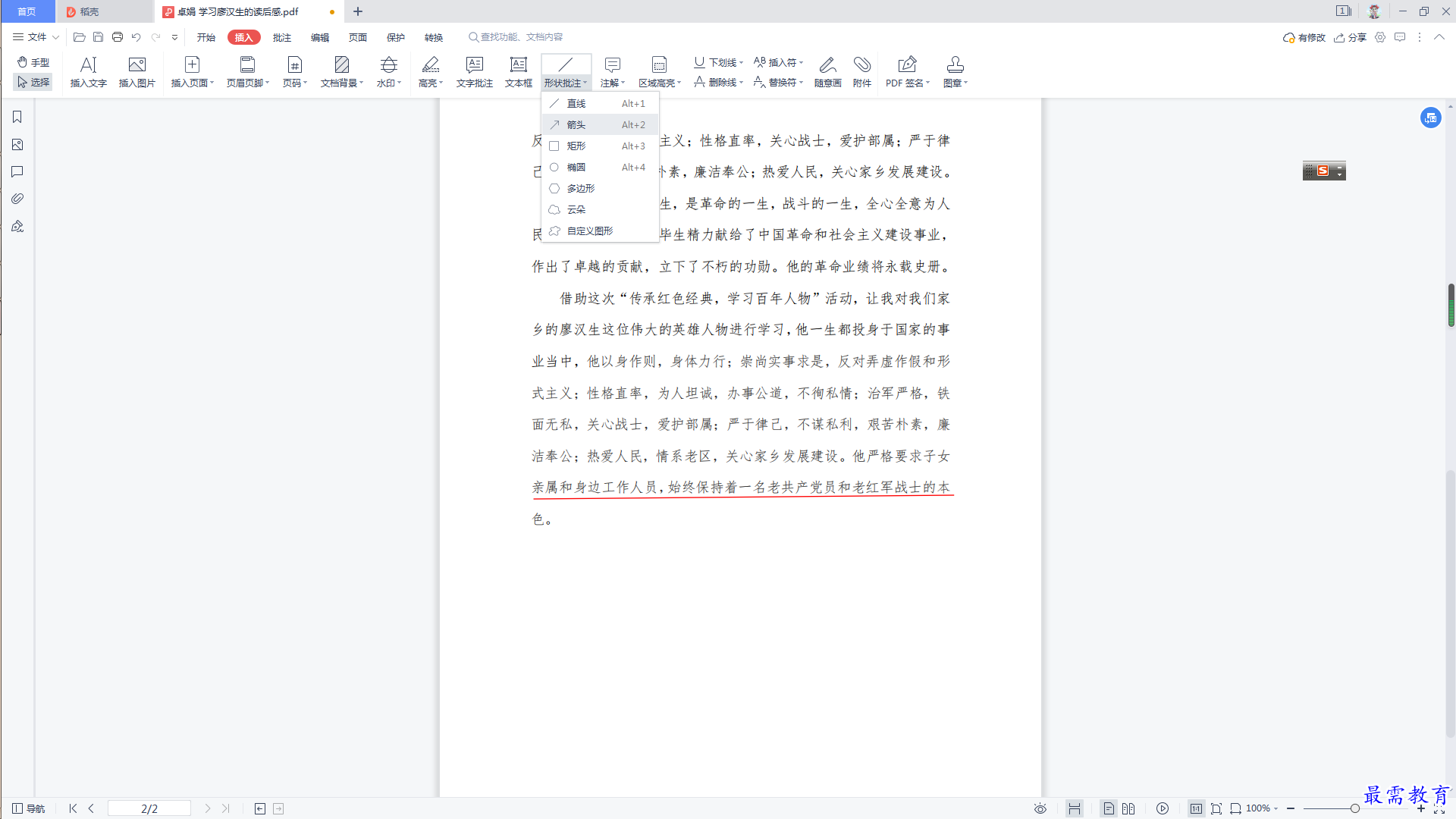This screenshot has width=1456, height=819.
Task: Click the Redo arrow icon
Action: [x=155, y=37]
